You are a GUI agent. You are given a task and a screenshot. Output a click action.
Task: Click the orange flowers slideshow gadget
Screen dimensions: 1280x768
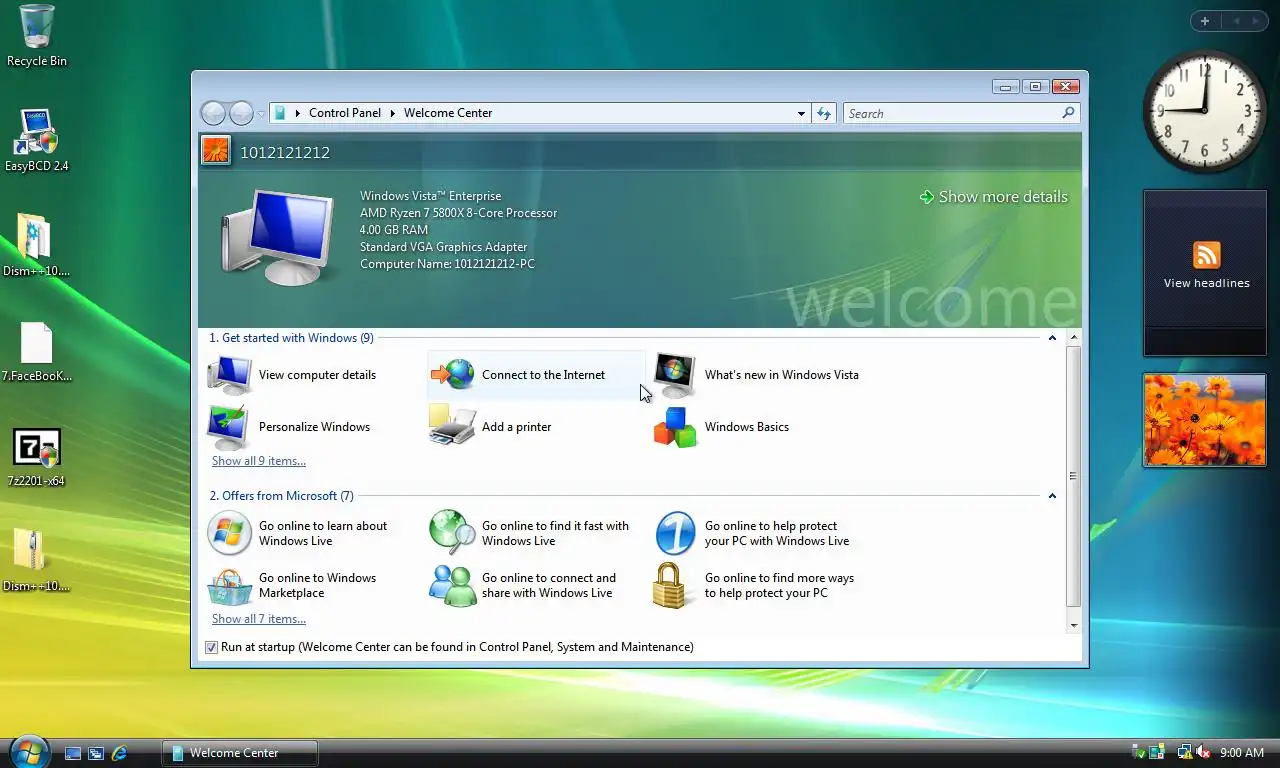1205,420
